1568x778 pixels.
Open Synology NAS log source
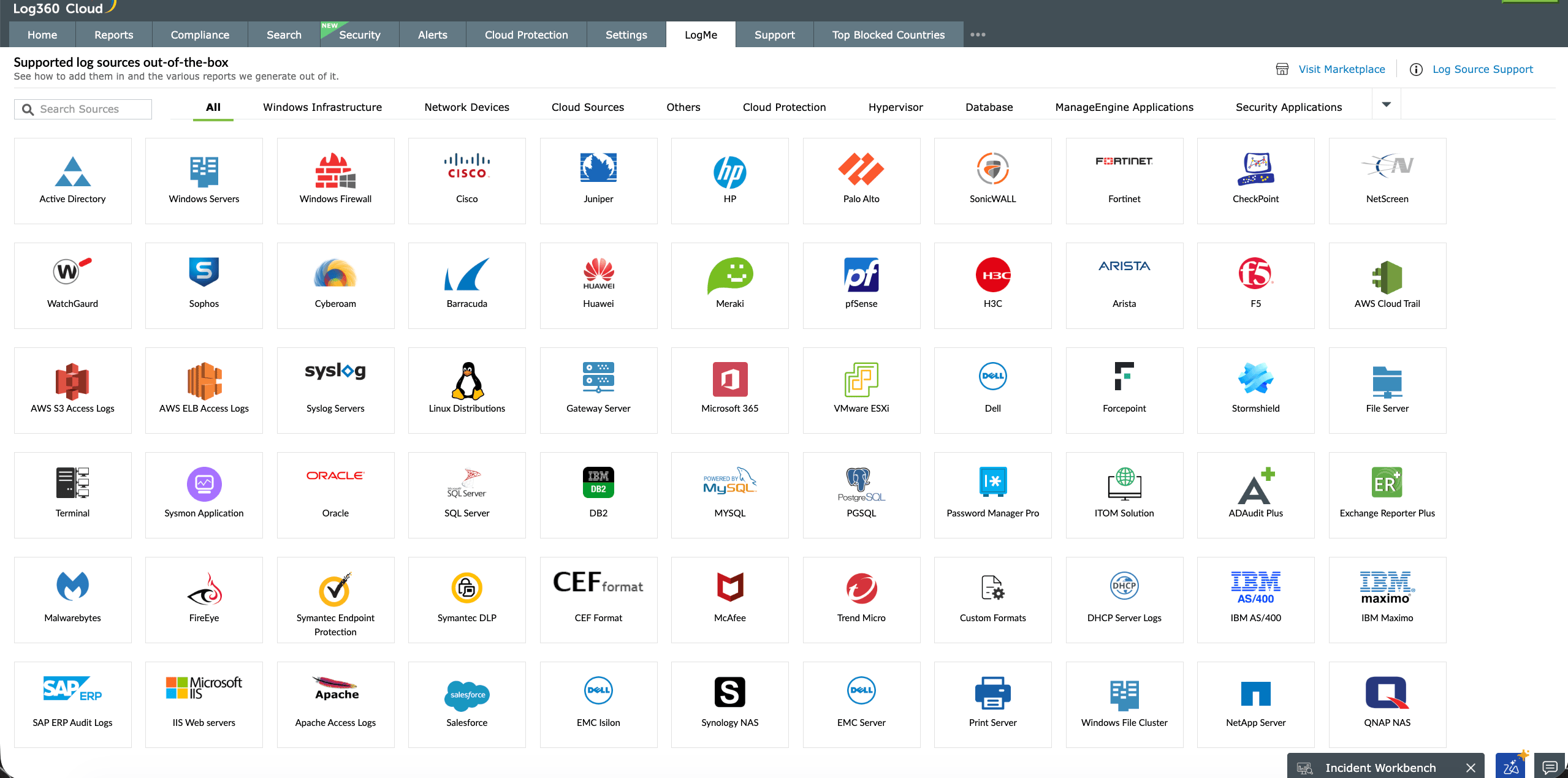pos(730,704)
